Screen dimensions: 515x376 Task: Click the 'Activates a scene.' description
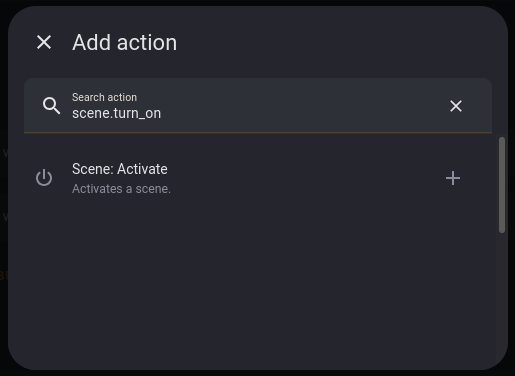coord(121,189)
